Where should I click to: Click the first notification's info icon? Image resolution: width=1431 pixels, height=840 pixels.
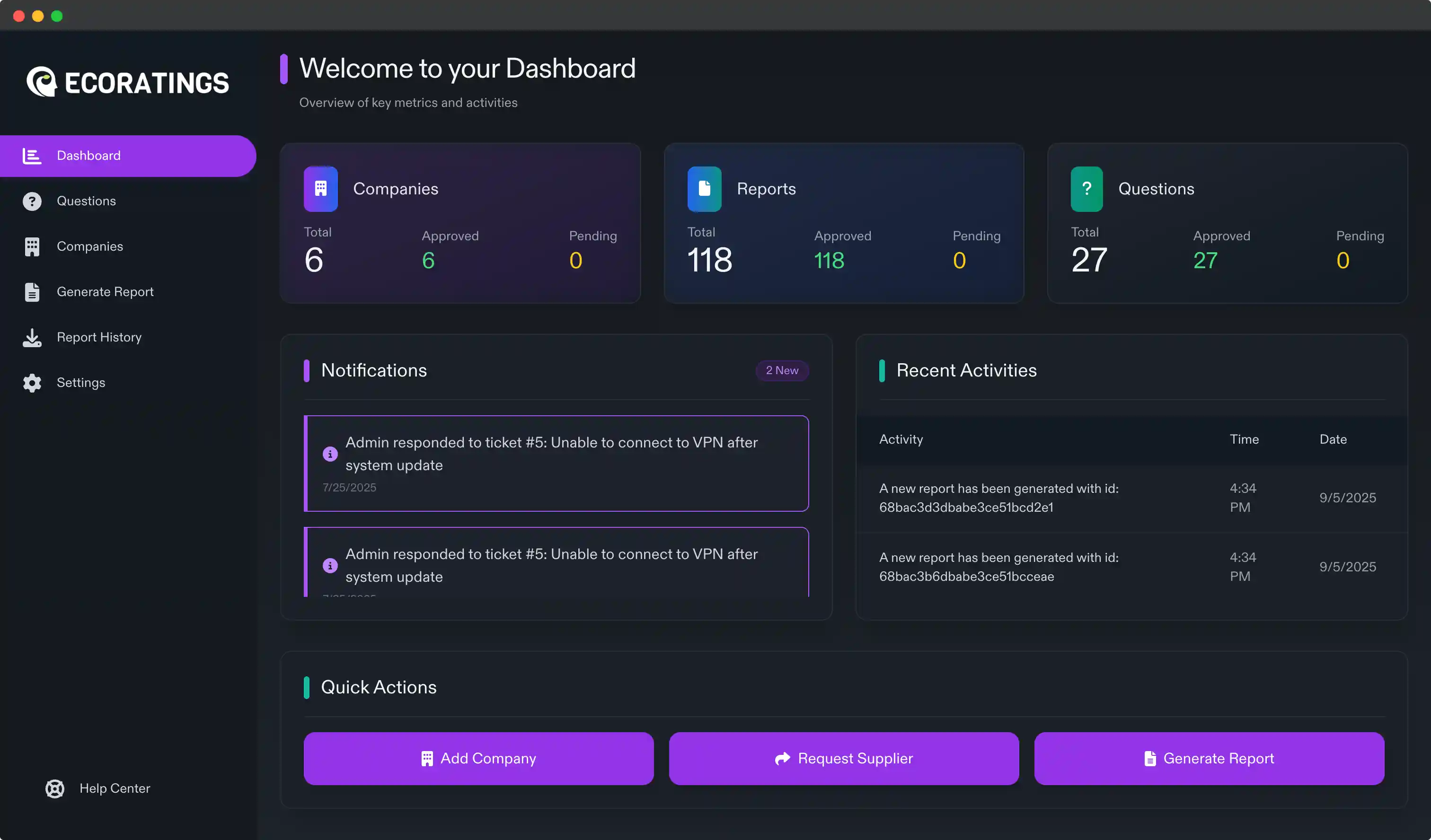pos(330,454)
